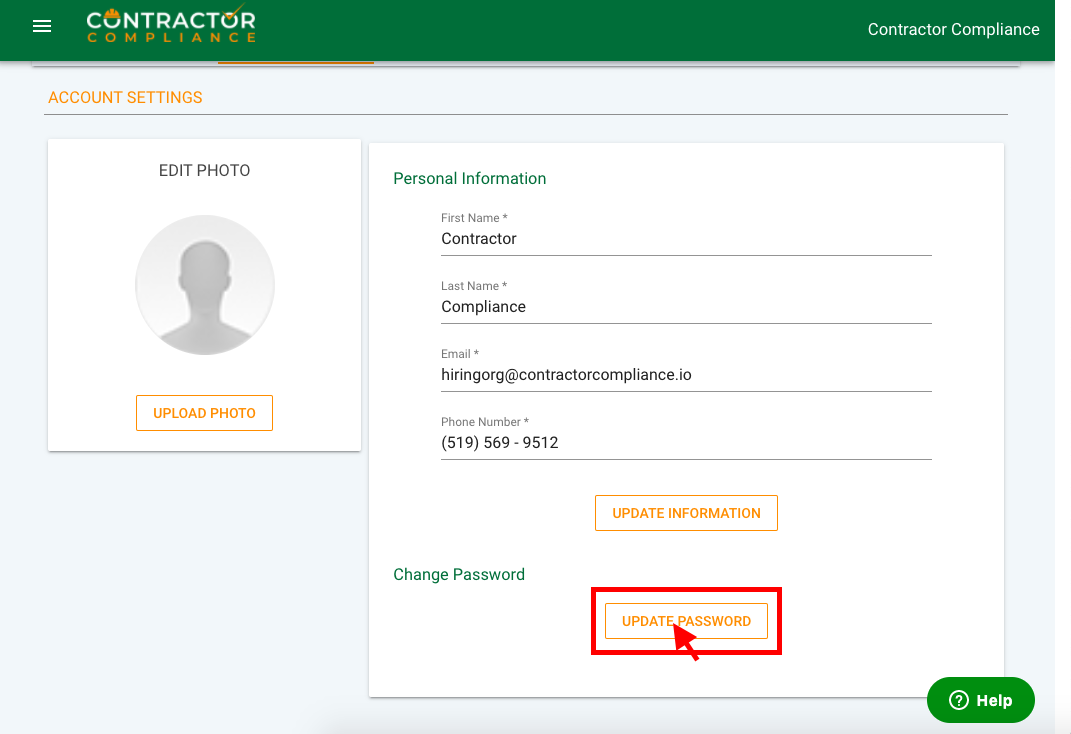Click the Phone Number field label
Image resolution: width=1071 pixels, height=734 pixels.
(x=485, y=422)
